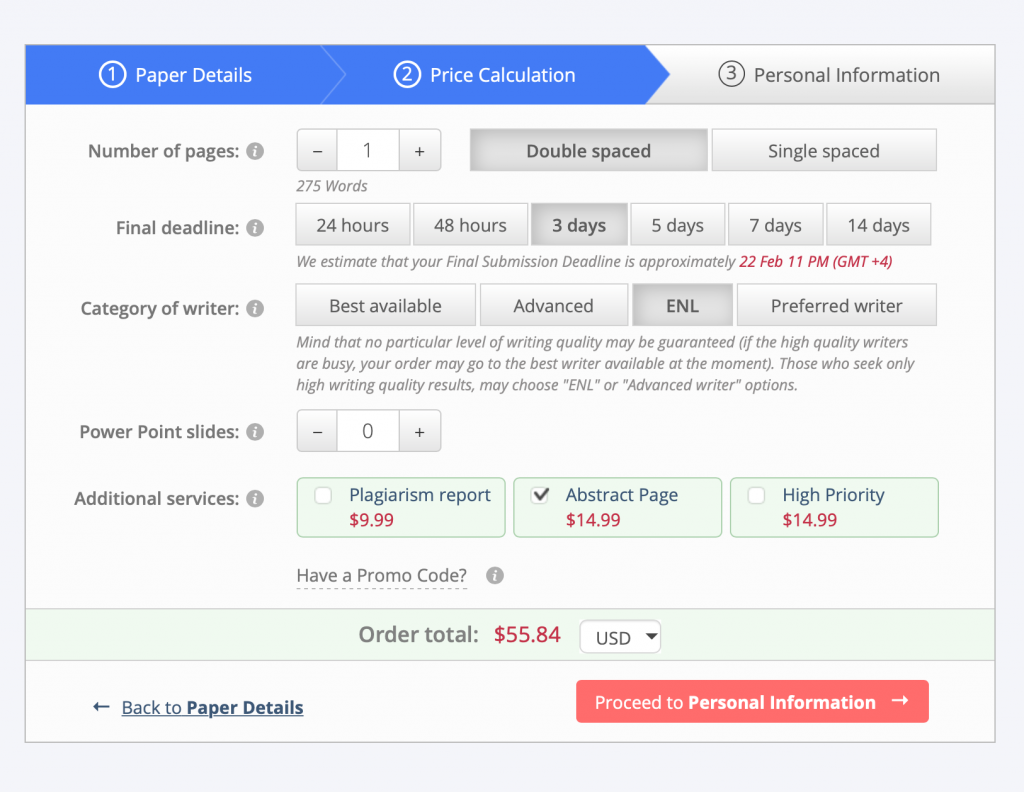This screenshot has width=1024, height=792.
Task: Click the back arrow icon before Paper Details link
Action: click(101, 706)
